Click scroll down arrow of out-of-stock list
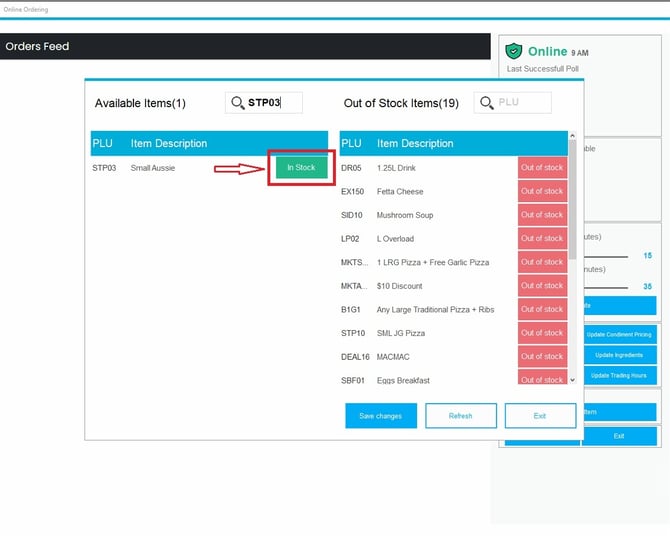The image size is (670, 538). point(573,380)
